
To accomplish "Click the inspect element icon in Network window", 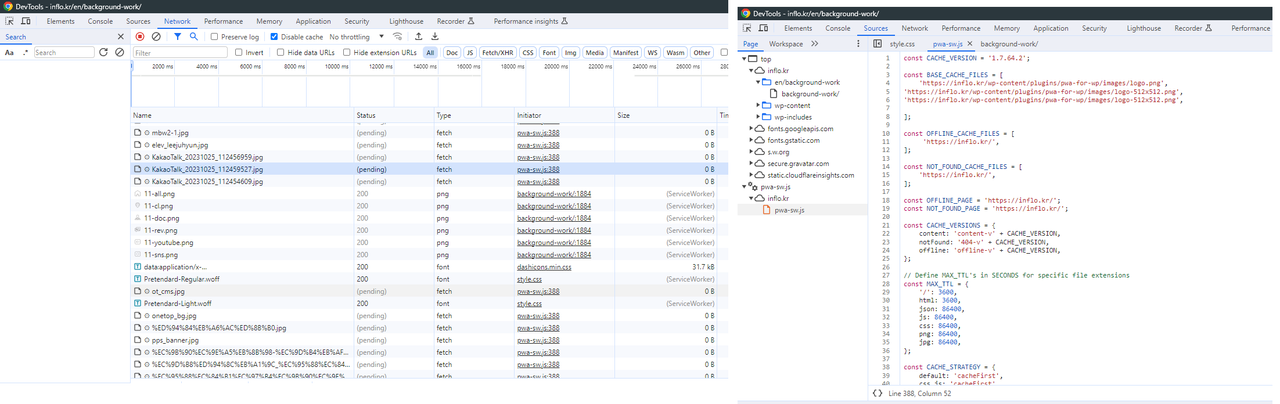I will click(x=10, y=21).
